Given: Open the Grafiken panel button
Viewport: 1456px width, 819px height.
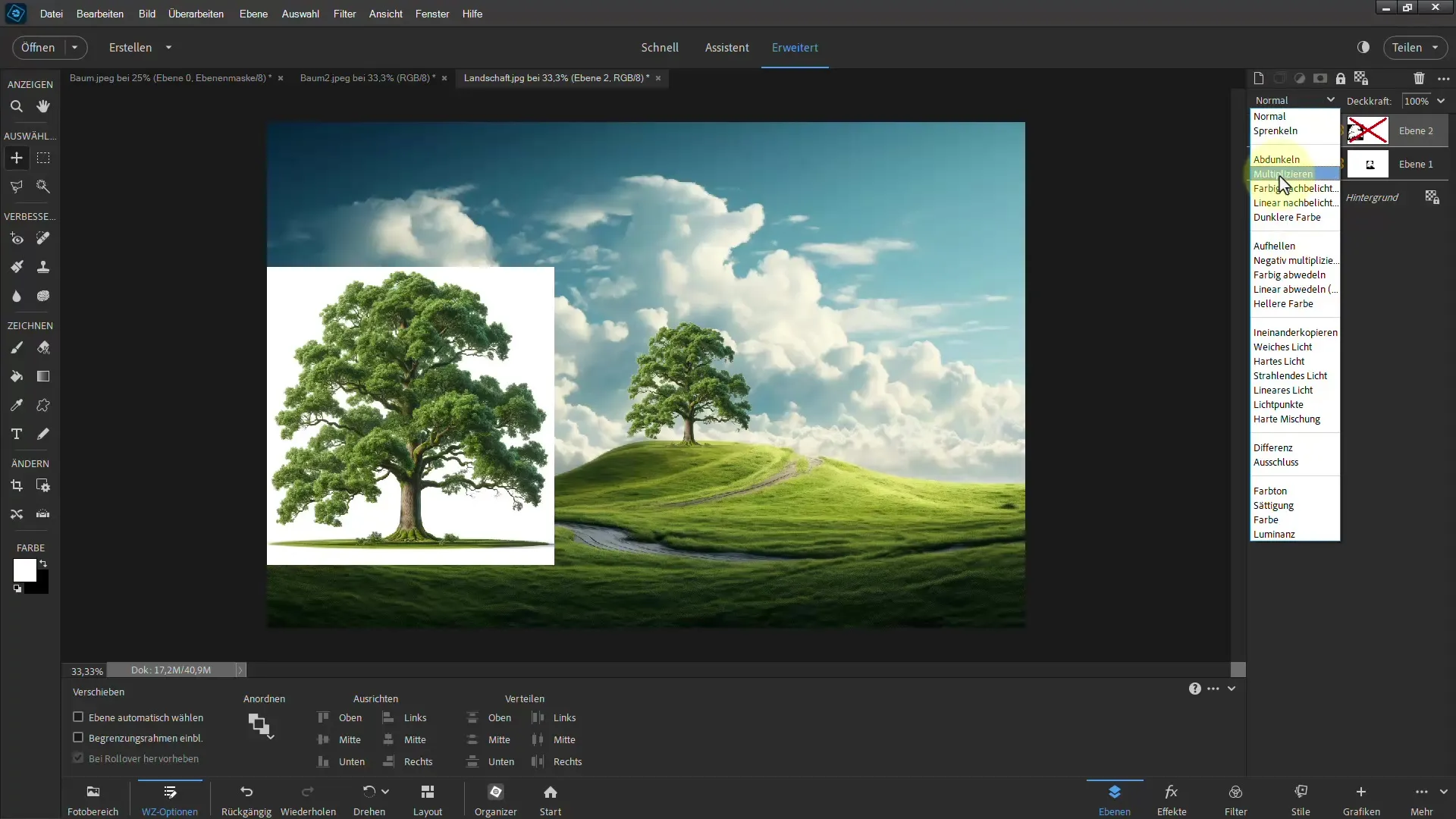Looking at the screenshot, I should [1361, 799].
